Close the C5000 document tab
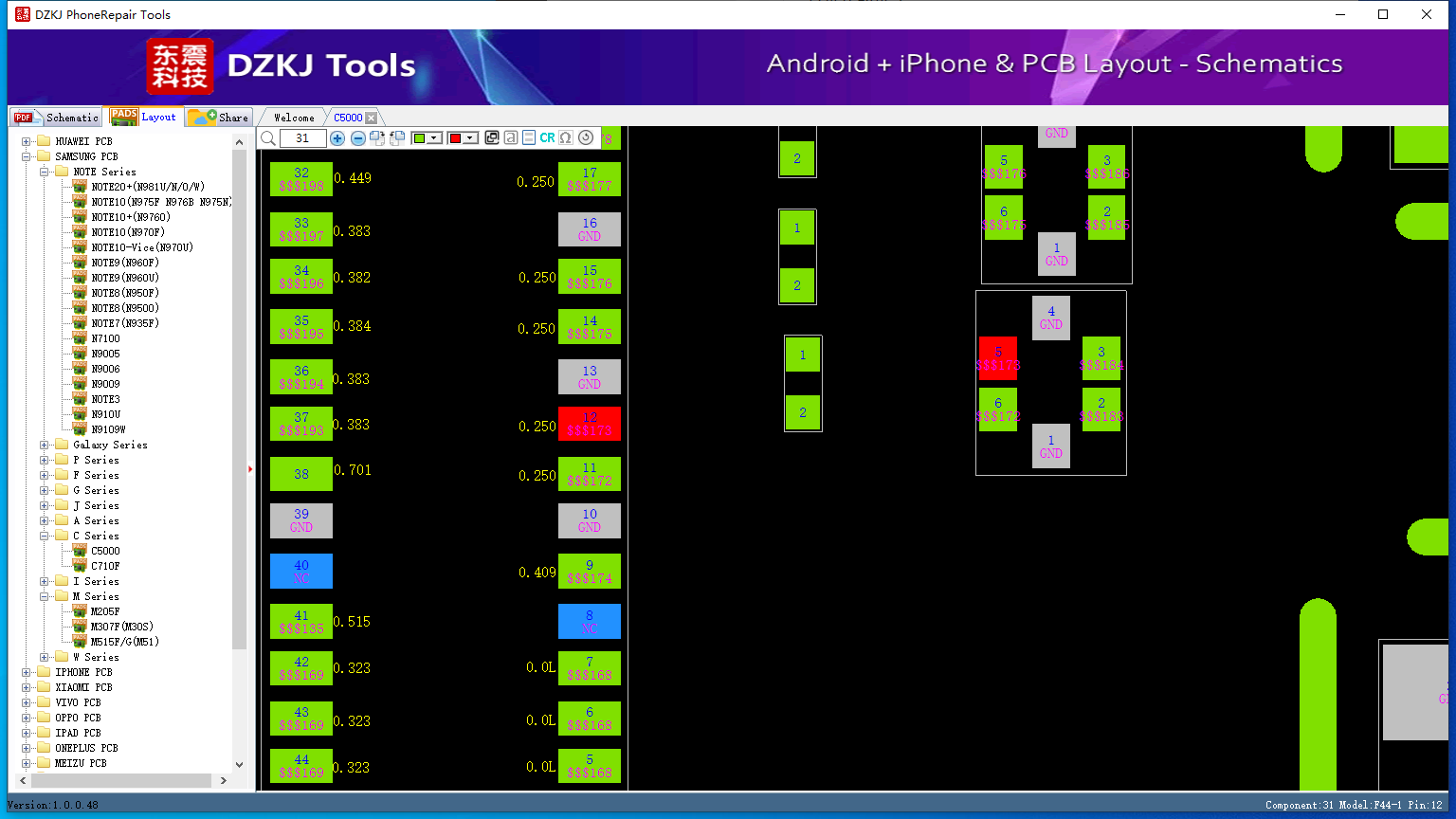The image size is (1456, 819). [372, 118]
